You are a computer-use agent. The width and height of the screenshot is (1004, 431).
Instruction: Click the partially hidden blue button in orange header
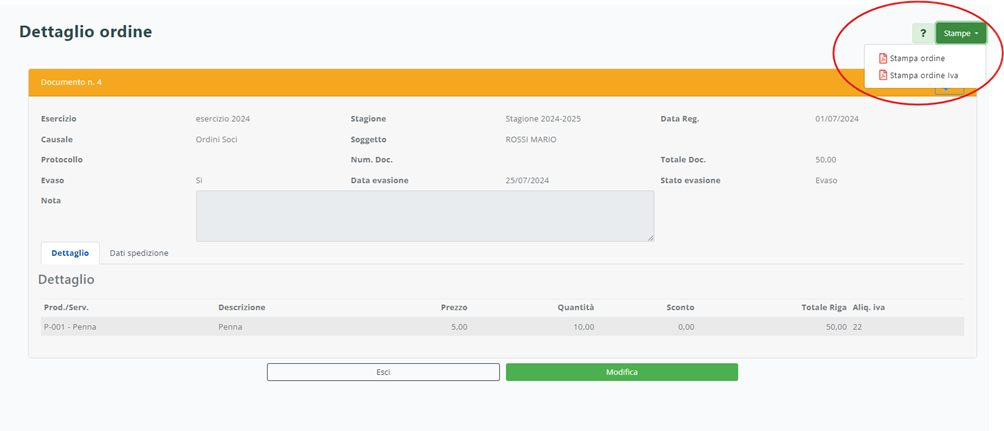coord(949,90)
